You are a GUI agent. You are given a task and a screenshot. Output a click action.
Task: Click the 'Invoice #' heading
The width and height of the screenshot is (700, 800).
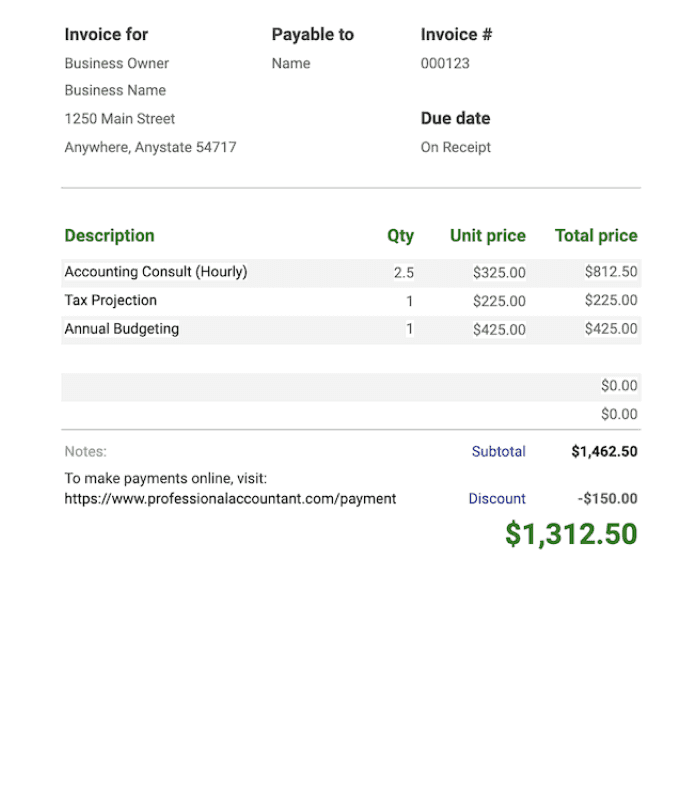coord(456,34)
